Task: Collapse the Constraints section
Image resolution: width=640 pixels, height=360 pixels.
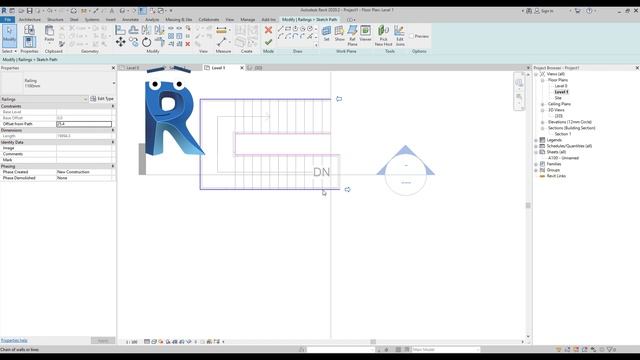Action: pyautogui.click(x=113, y=106)
